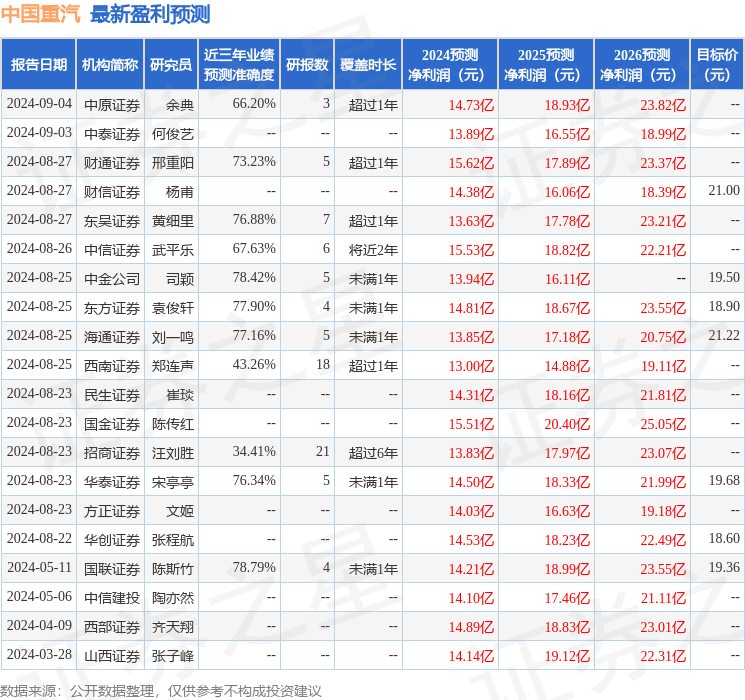Screen dimensions: 745x700
Task: Click the 2024-03-28 date cell
Action: click(39, 654)
